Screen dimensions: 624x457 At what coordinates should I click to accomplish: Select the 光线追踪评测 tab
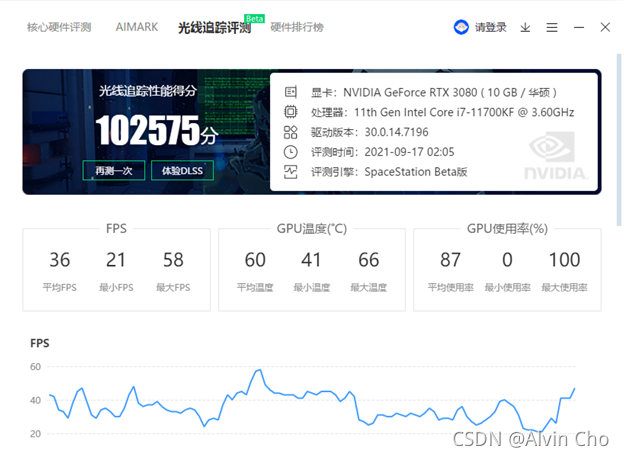tap(214, 27)
